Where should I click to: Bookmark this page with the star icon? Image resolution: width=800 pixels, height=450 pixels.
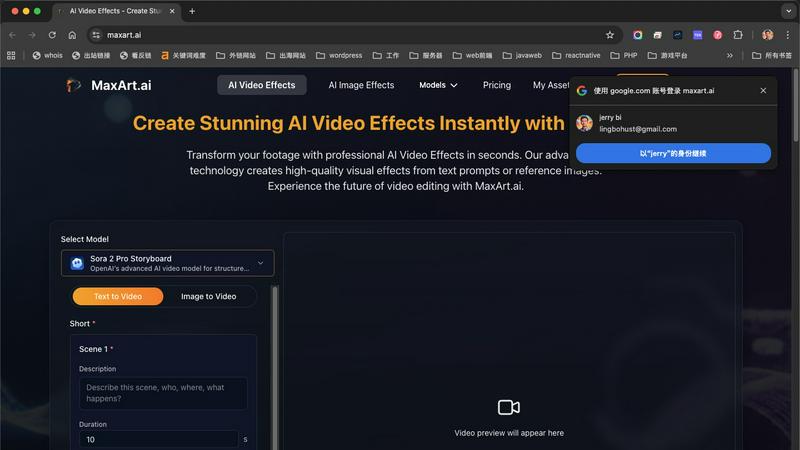[610, 35]
